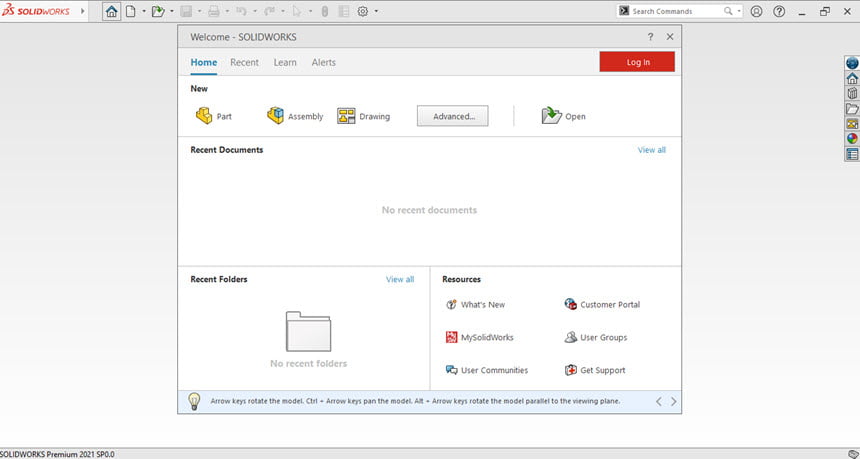Image resolution: width=860 pixels, height=459 pixels.
Task: Open Custom Properties tab in task pane
Action: [x=852, y=154]
